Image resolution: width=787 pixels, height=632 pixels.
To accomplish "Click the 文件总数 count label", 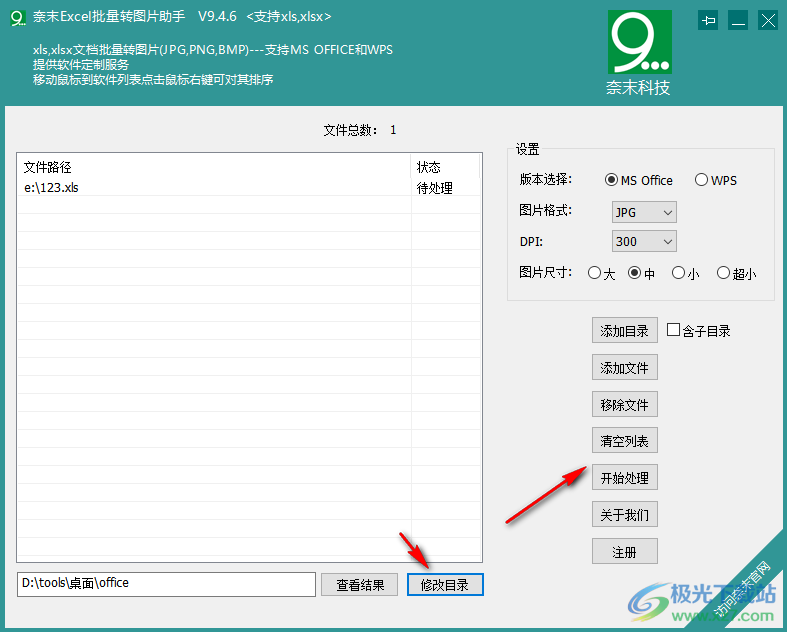I will pos(360,131).
